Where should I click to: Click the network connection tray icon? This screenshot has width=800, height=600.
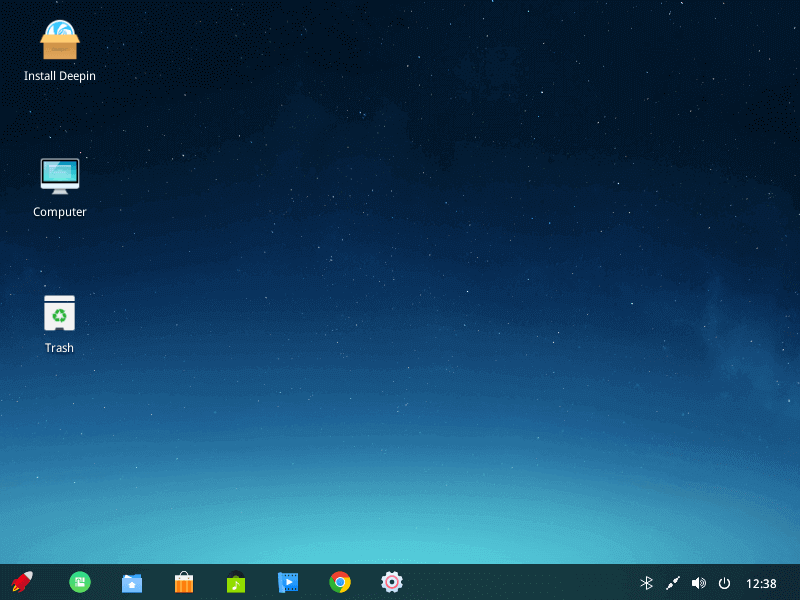[672, 583]
